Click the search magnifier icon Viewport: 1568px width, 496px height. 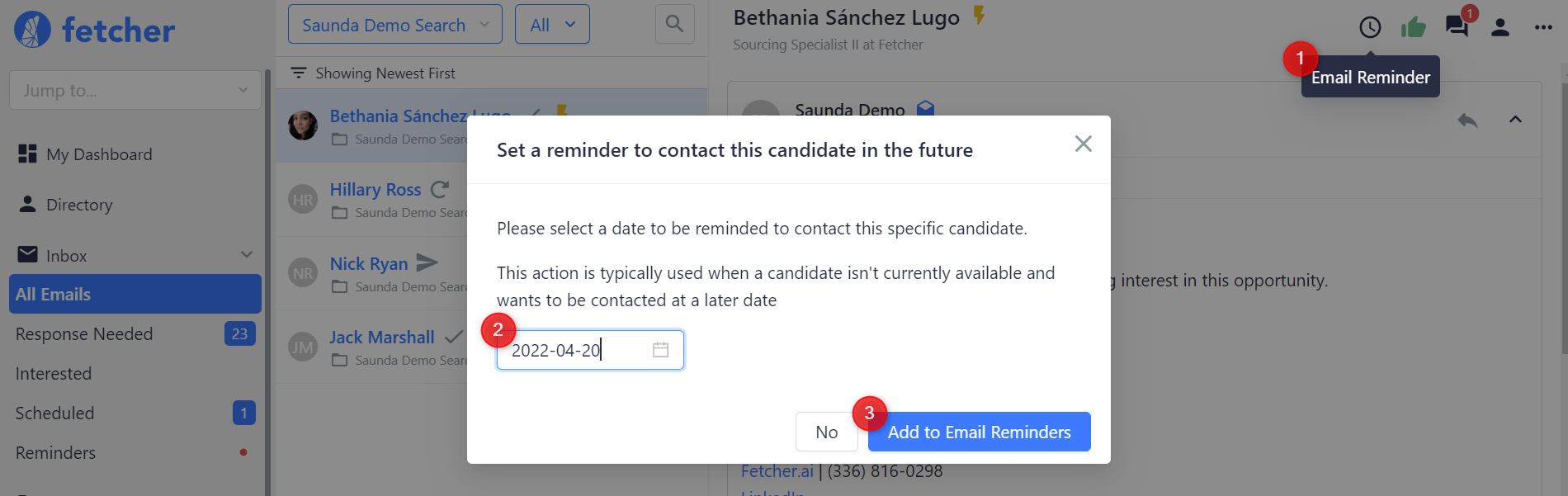(x=674, y=24)
